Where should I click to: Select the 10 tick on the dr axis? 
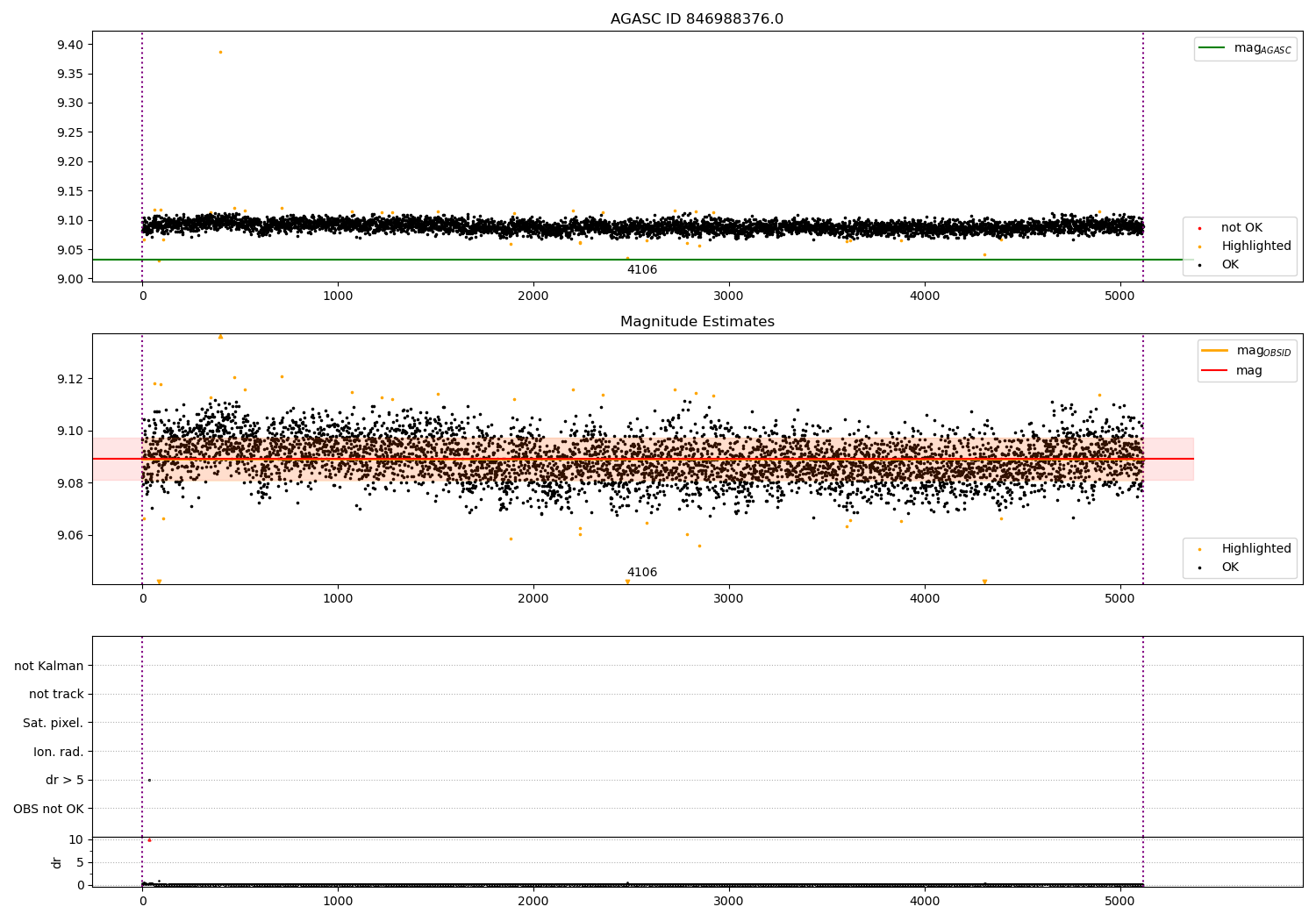pos(76,839)
